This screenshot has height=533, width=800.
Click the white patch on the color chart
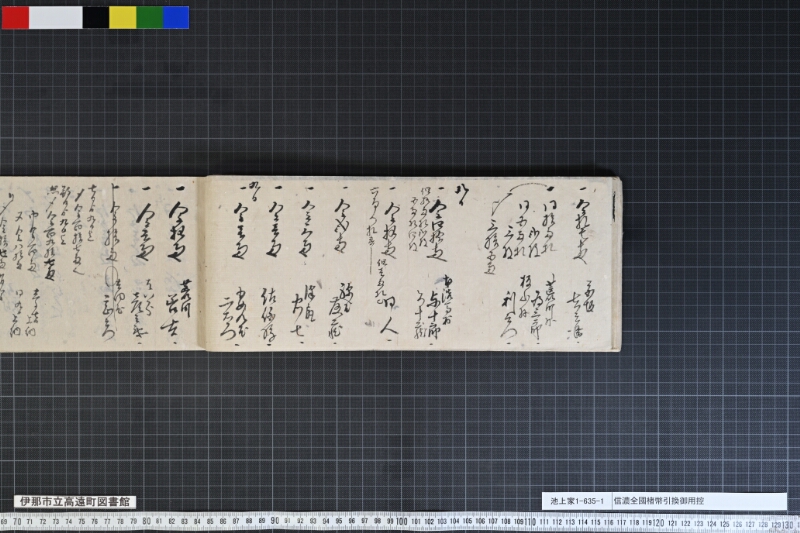click(x=56, y=17)
